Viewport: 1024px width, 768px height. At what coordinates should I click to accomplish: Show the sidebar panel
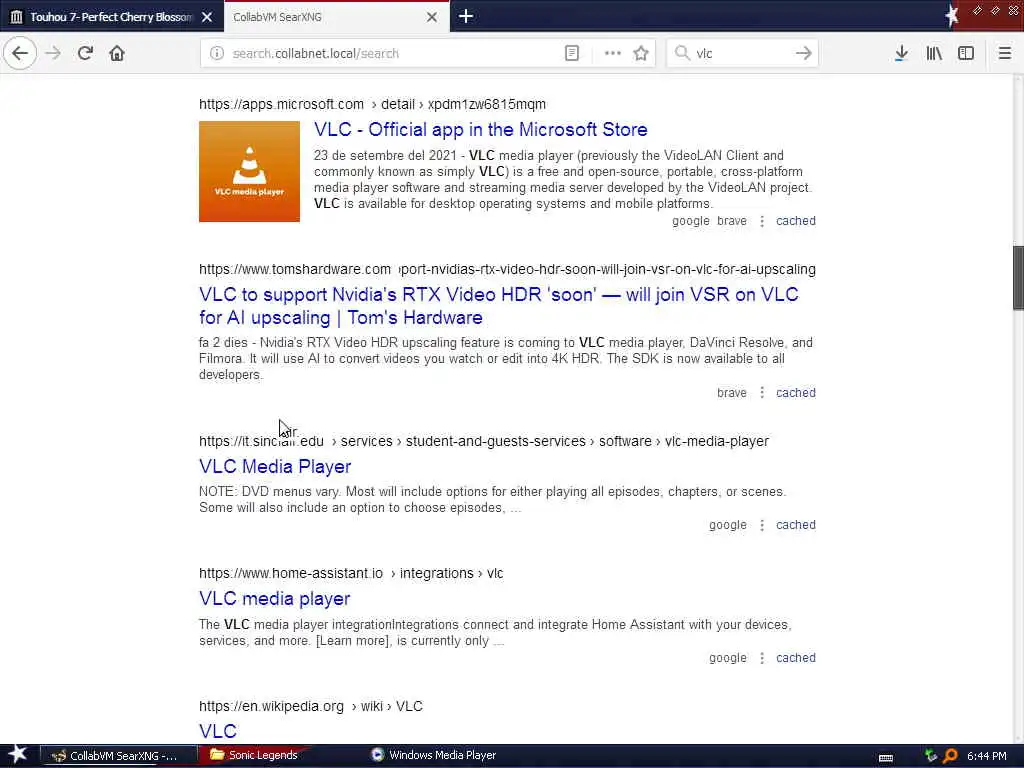pos(966,53)
